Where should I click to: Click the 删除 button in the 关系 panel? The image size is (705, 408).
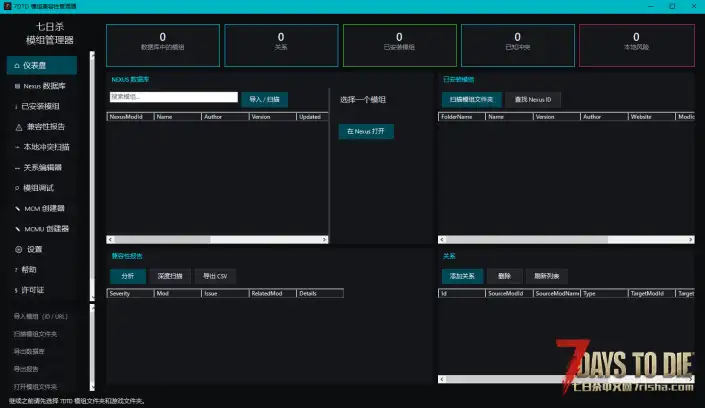pyautogui.click(x=504, y=276)
